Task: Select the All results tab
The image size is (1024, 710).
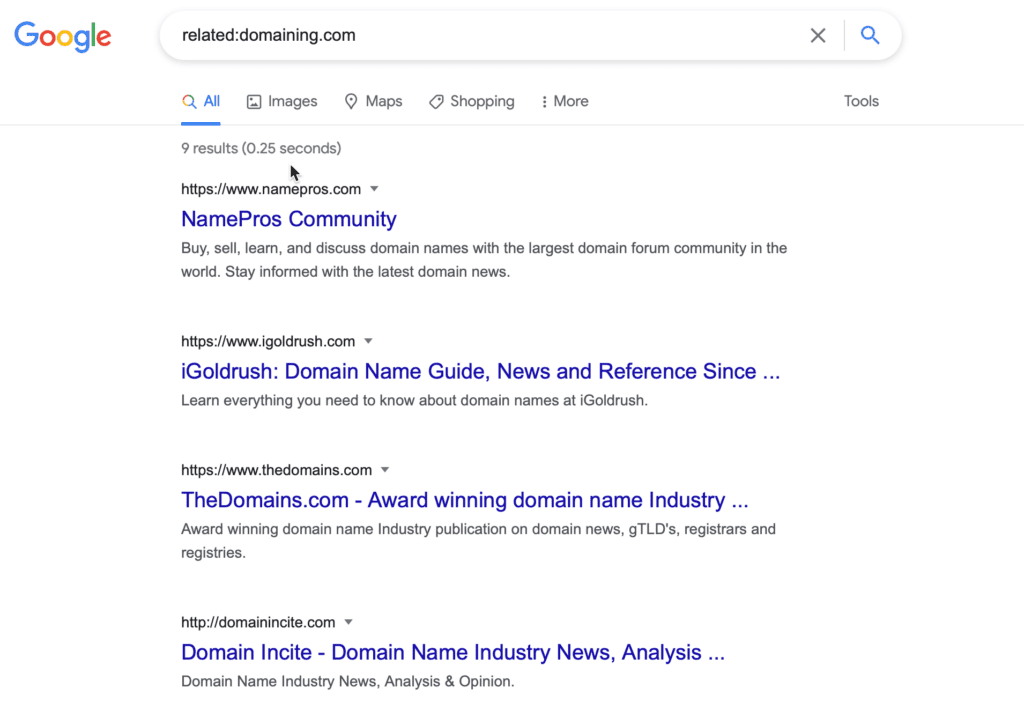Action: point(201,101)
